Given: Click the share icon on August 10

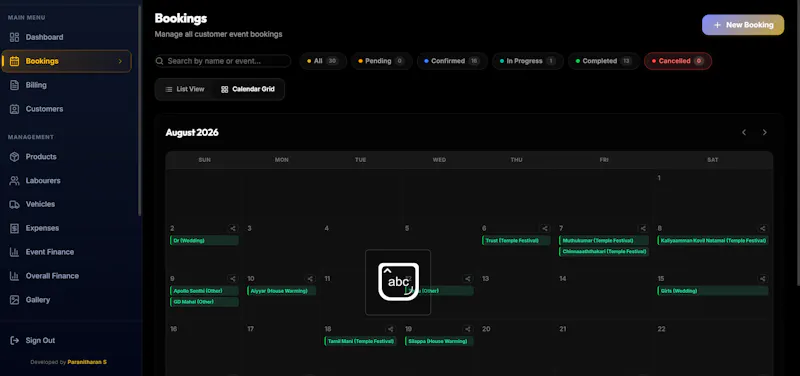Looking at the screenshot, I should [310, 279].
